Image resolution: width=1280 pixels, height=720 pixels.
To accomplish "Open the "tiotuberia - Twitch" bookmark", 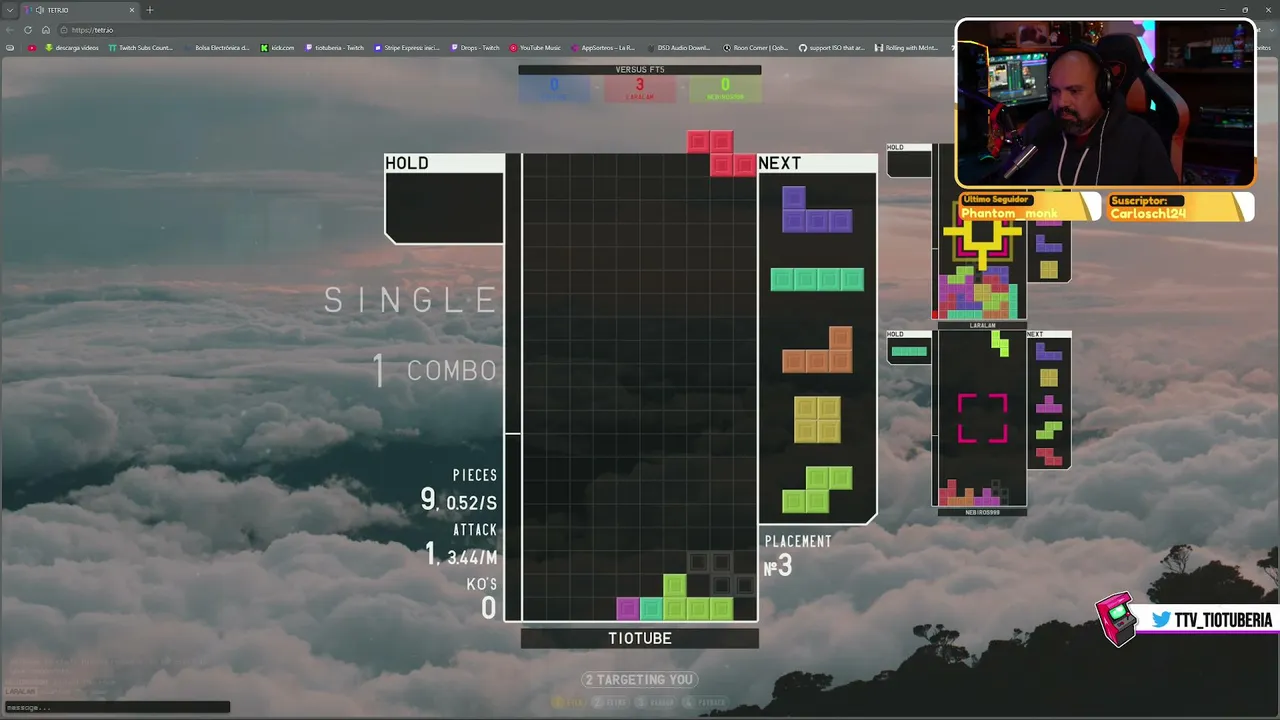I will click(x=334, y=48).
